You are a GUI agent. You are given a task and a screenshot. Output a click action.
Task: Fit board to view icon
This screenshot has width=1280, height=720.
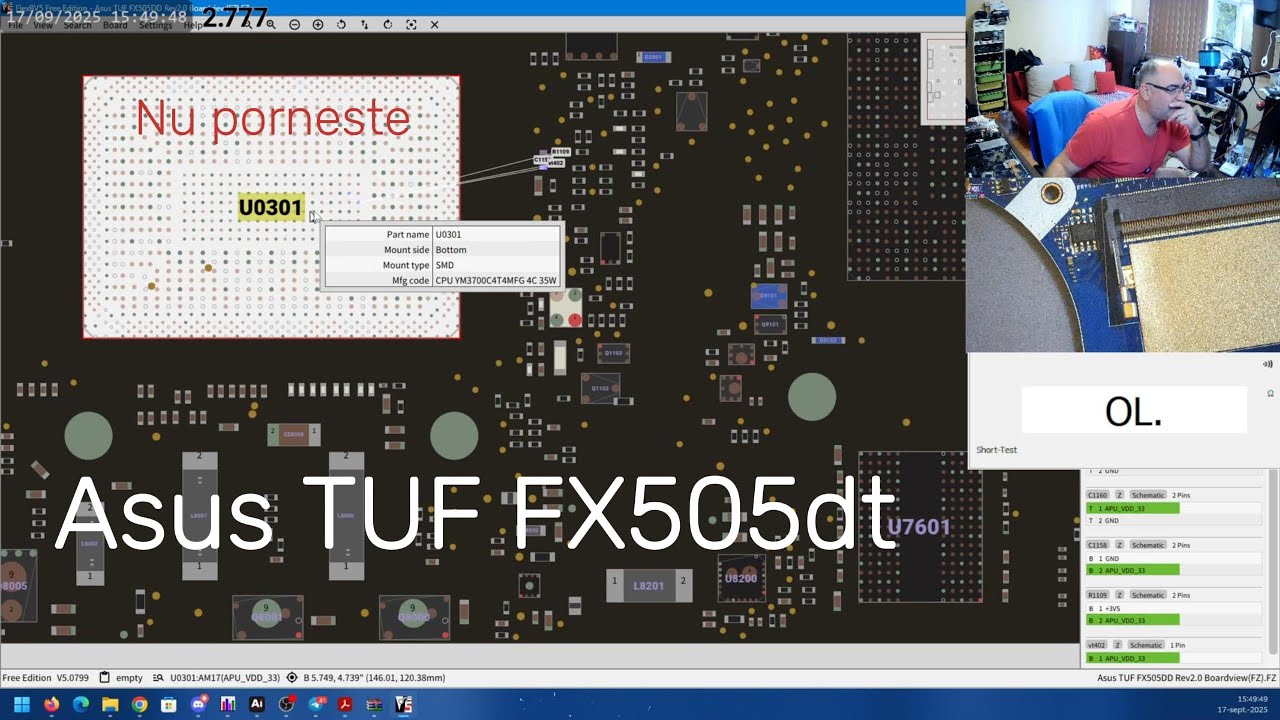tap(411, 24)
